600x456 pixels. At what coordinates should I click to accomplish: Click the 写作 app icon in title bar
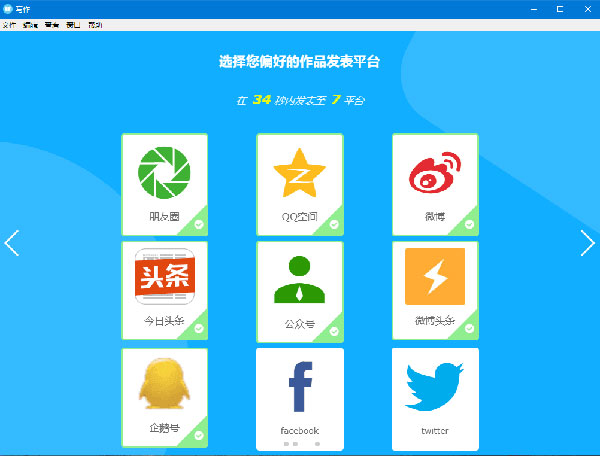tap(7, 9)
